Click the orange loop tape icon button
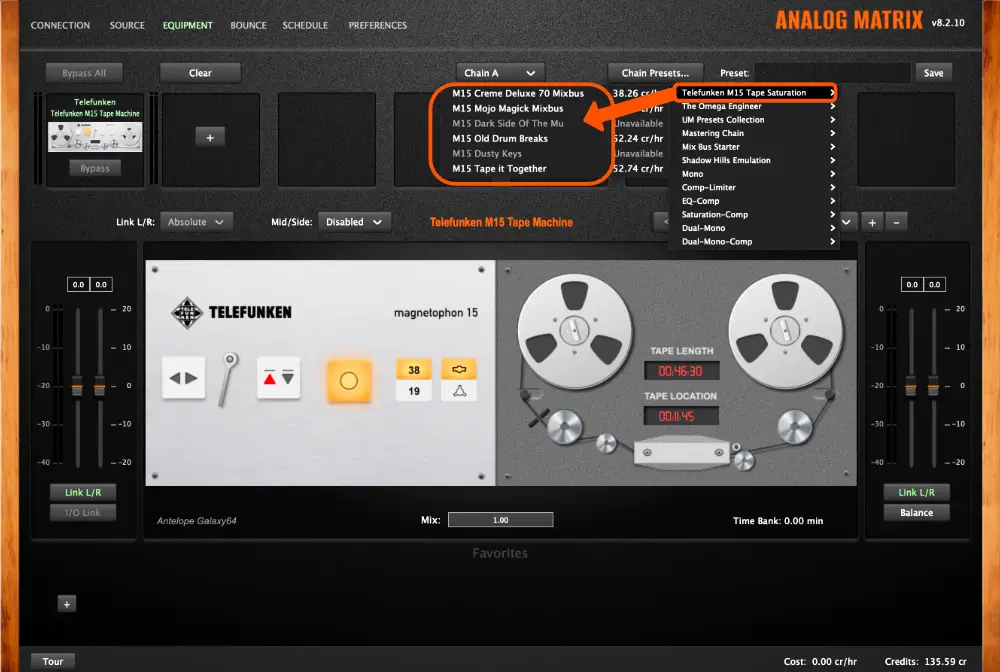1000x672 pixels. [x=459, y=370]
